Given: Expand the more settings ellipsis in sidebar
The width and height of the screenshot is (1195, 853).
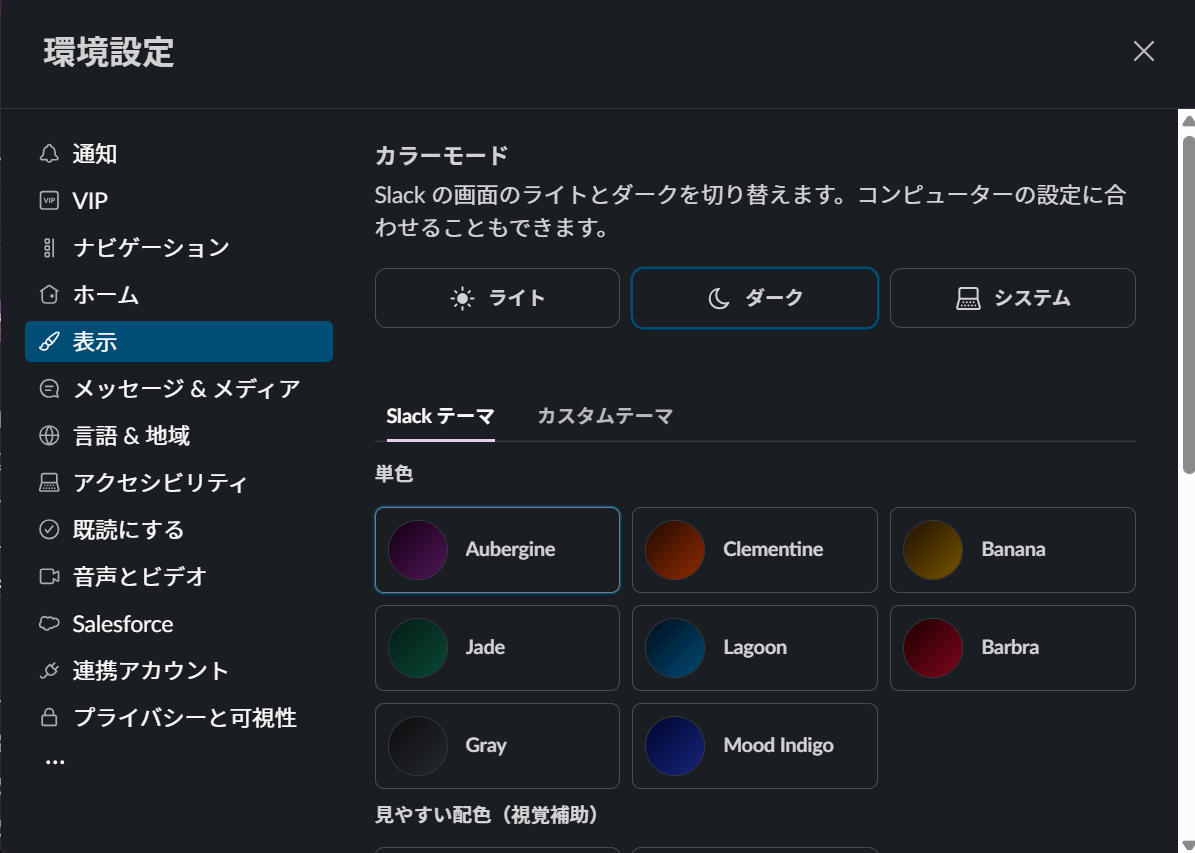Looking at the screenshot, I should [x=55, y=762].
